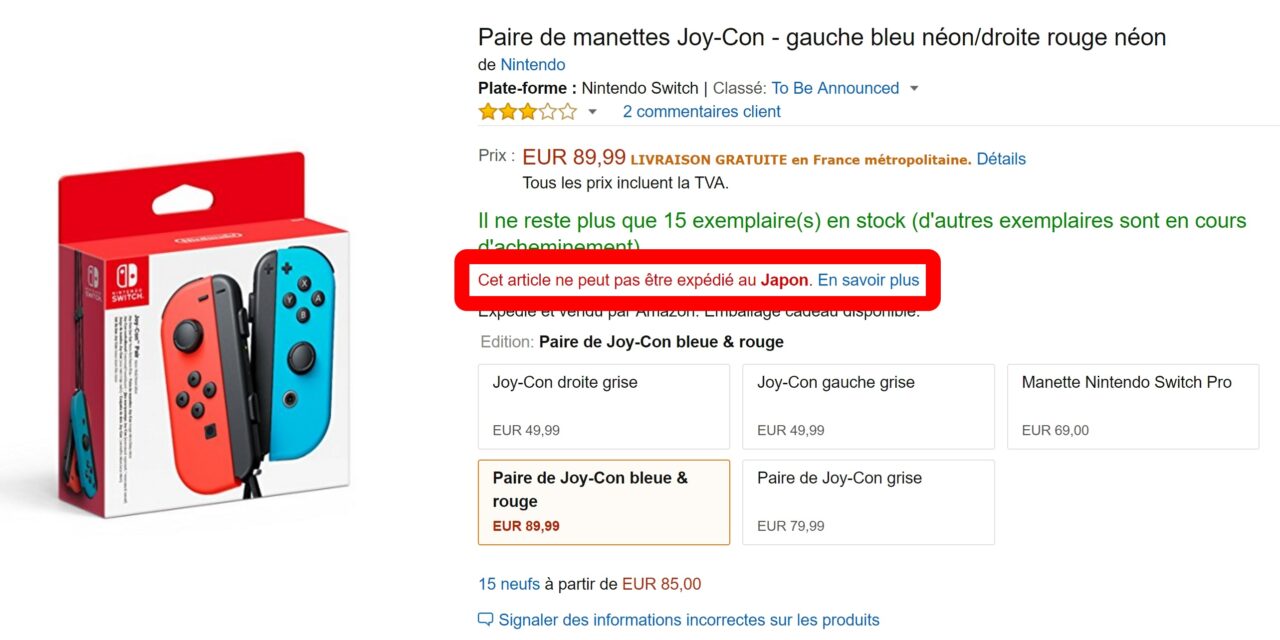Expand the "To Be Announced" rating dropdown arrow
Image resolution: width=1280 pixels, height=640 pixels.
coord(914,89)
